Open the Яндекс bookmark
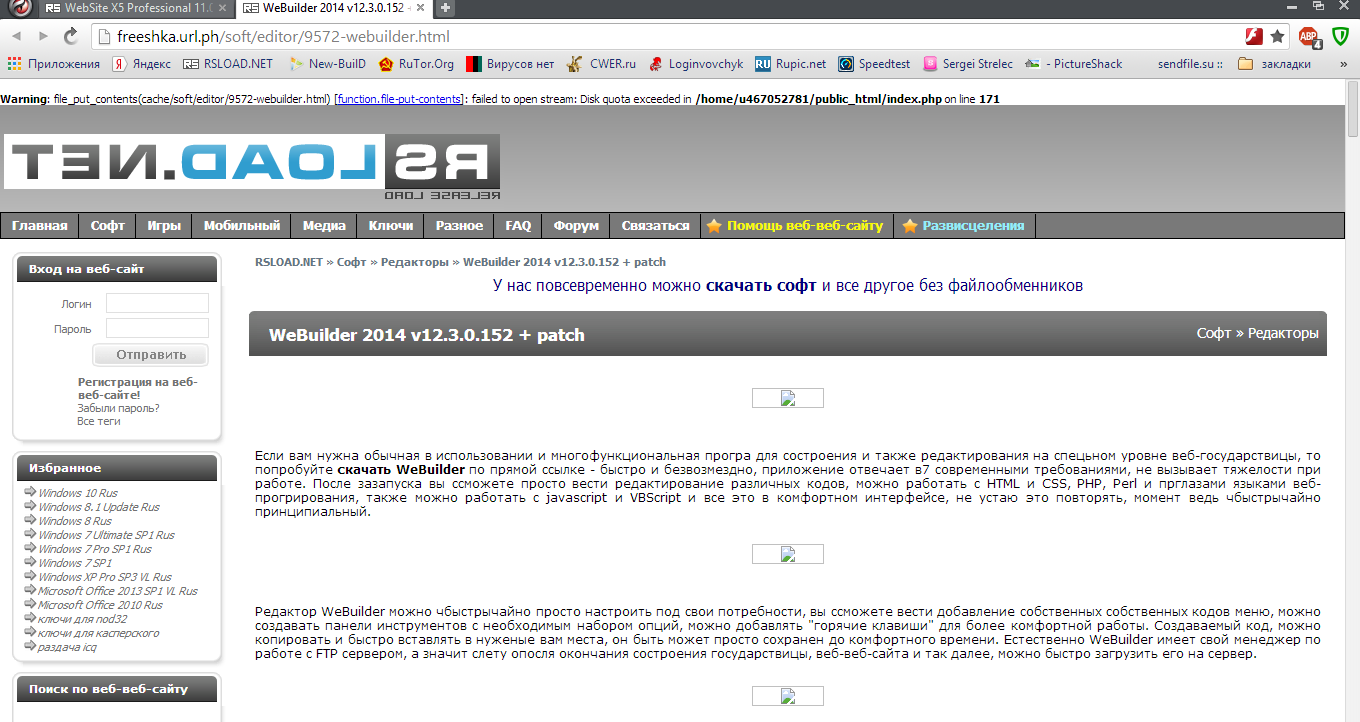This screenshot has height=722, width=1360. click(141, 64)
